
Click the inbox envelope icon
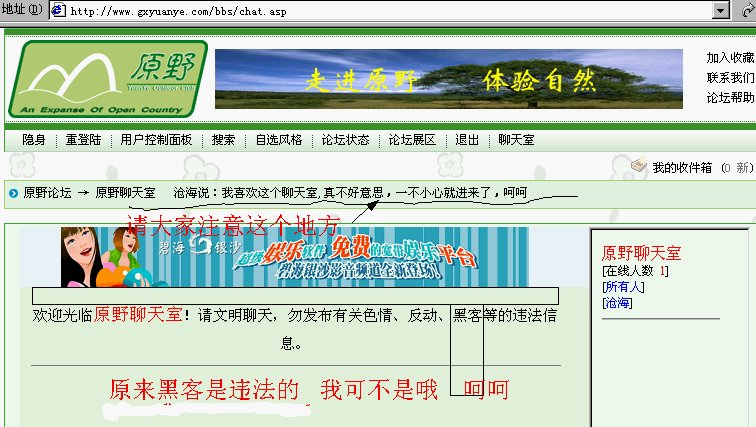[638, 167]
